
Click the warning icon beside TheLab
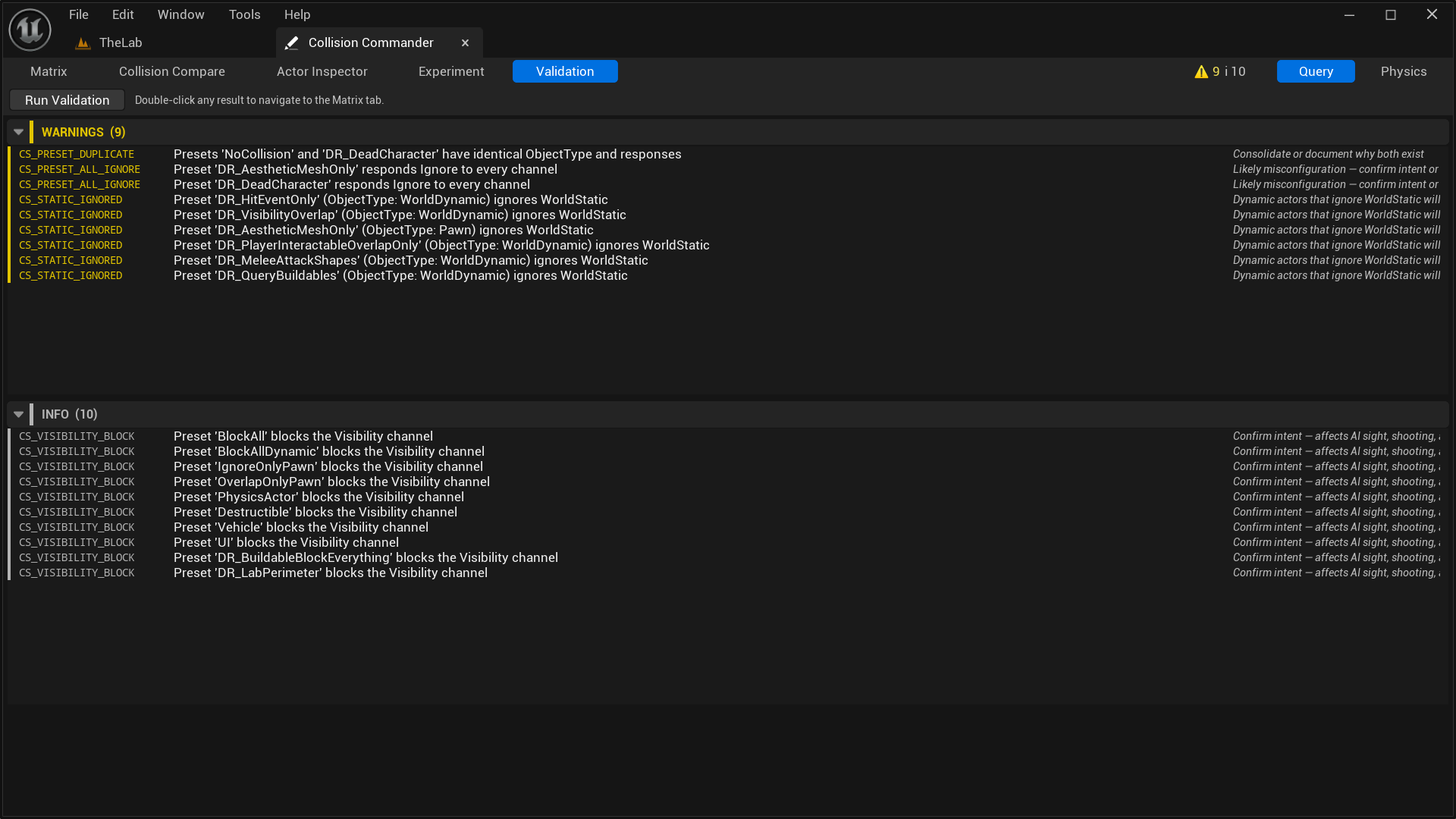[x=82, y=43]
